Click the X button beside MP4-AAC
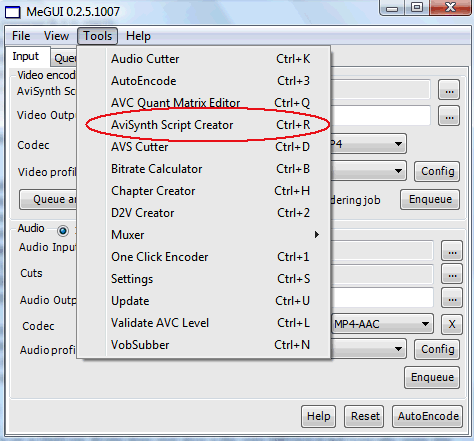Screen dimensions: 474x441 452,324
